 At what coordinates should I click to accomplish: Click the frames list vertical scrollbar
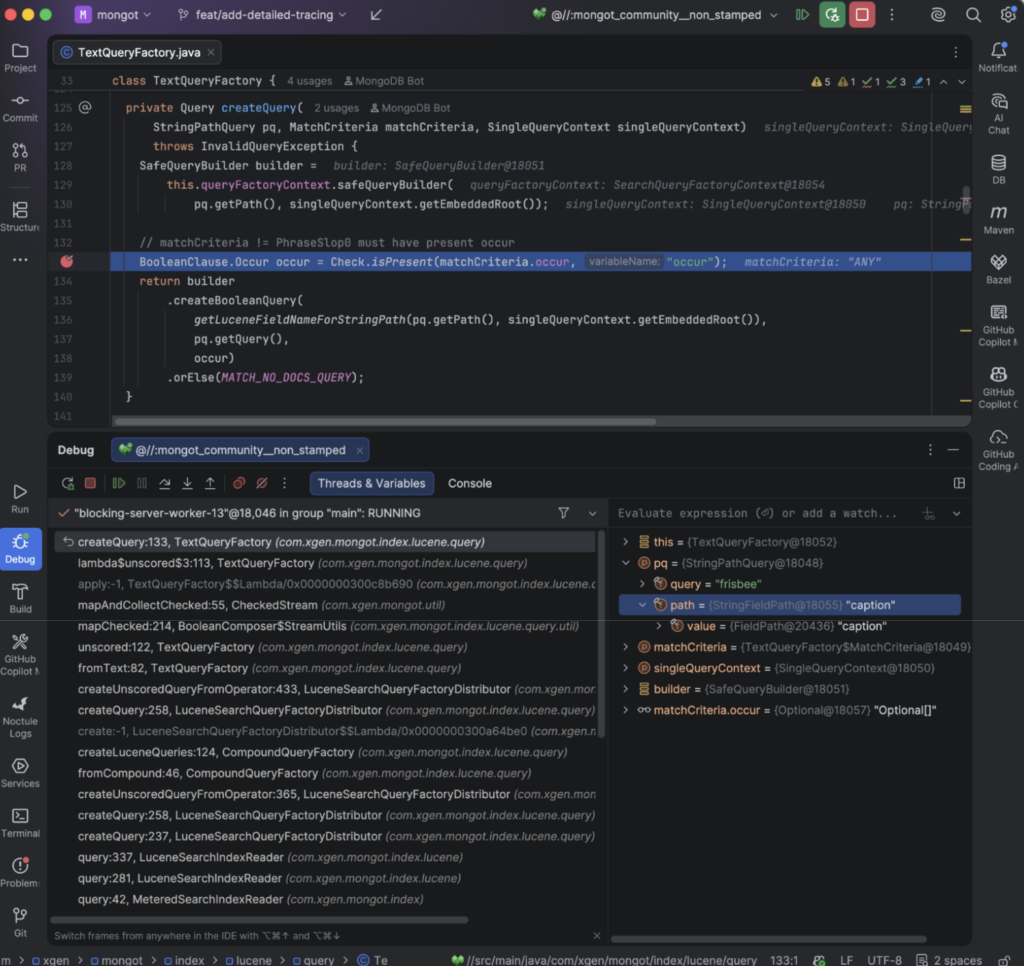(x=601, y=634)
